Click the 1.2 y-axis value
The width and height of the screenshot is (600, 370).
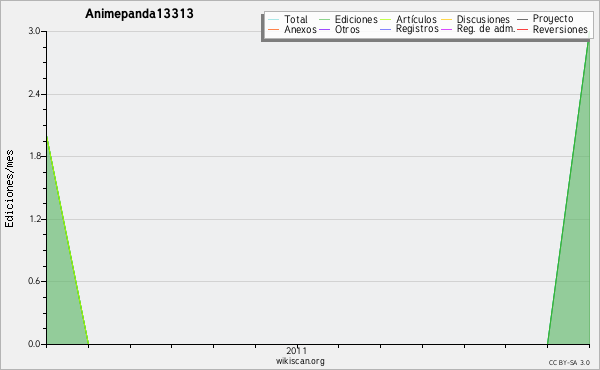click(34, 219)
